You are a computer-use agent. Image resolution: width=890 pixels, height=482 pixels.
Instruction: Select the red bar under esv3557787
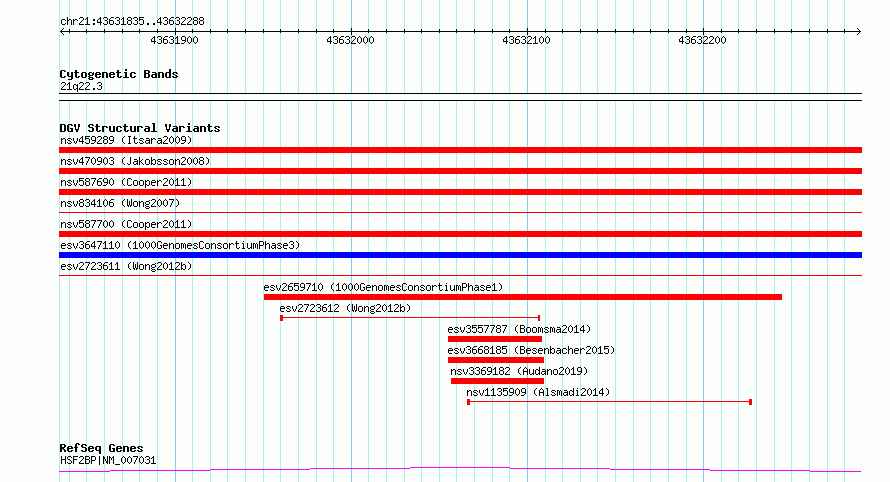[x=495, y=339]
